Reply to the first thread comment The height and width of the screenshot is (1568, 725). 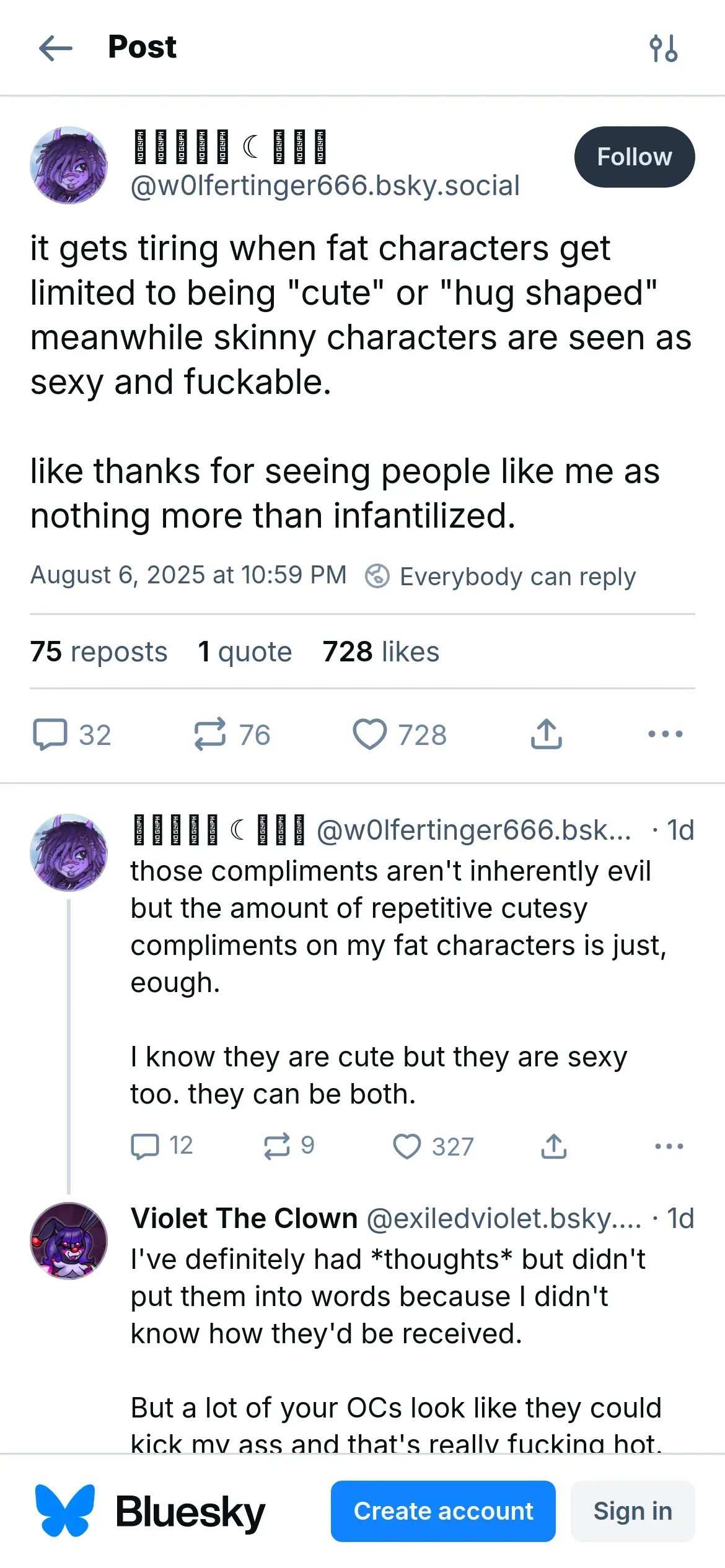pyautogui.click(x=145, y=1146)
